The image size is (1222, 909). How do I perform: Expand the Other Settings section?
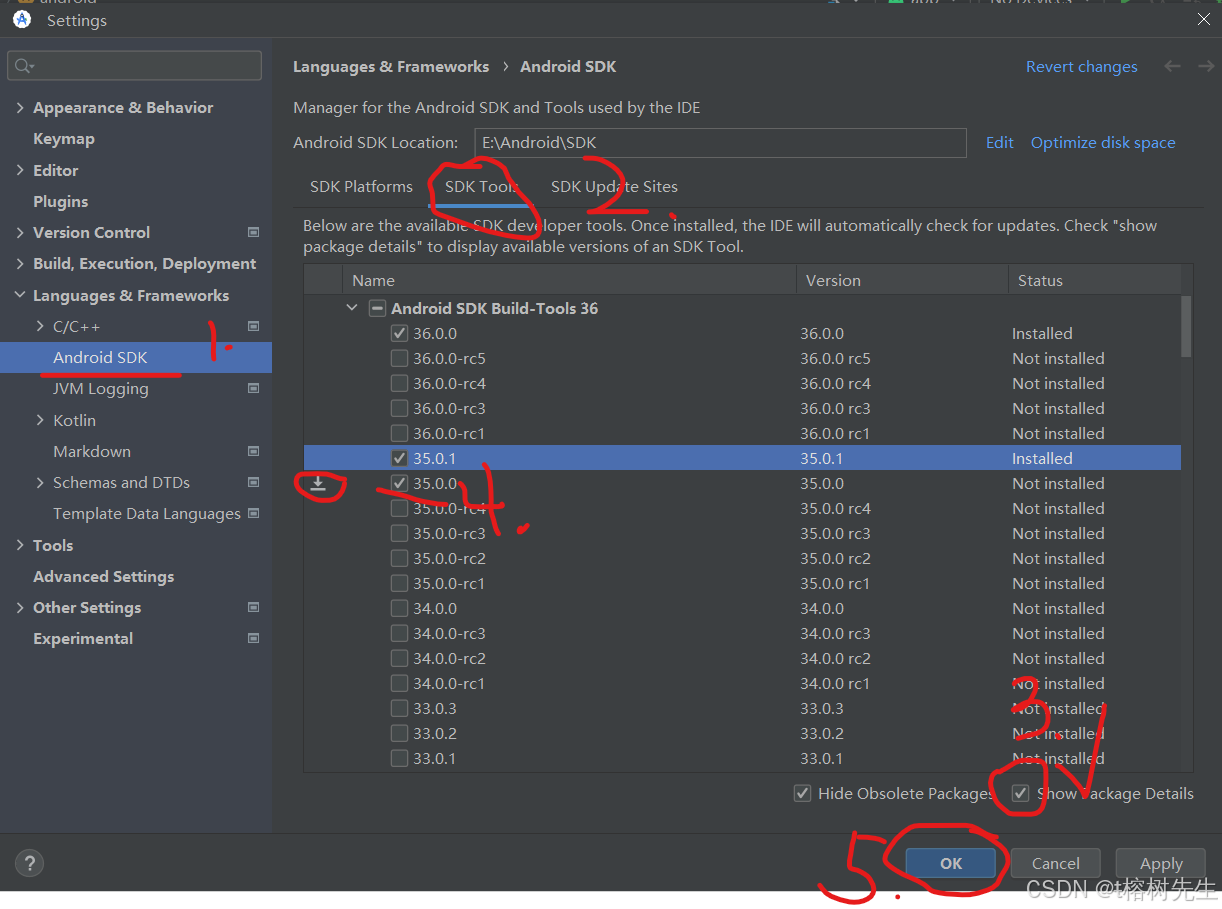coord(20,607)
